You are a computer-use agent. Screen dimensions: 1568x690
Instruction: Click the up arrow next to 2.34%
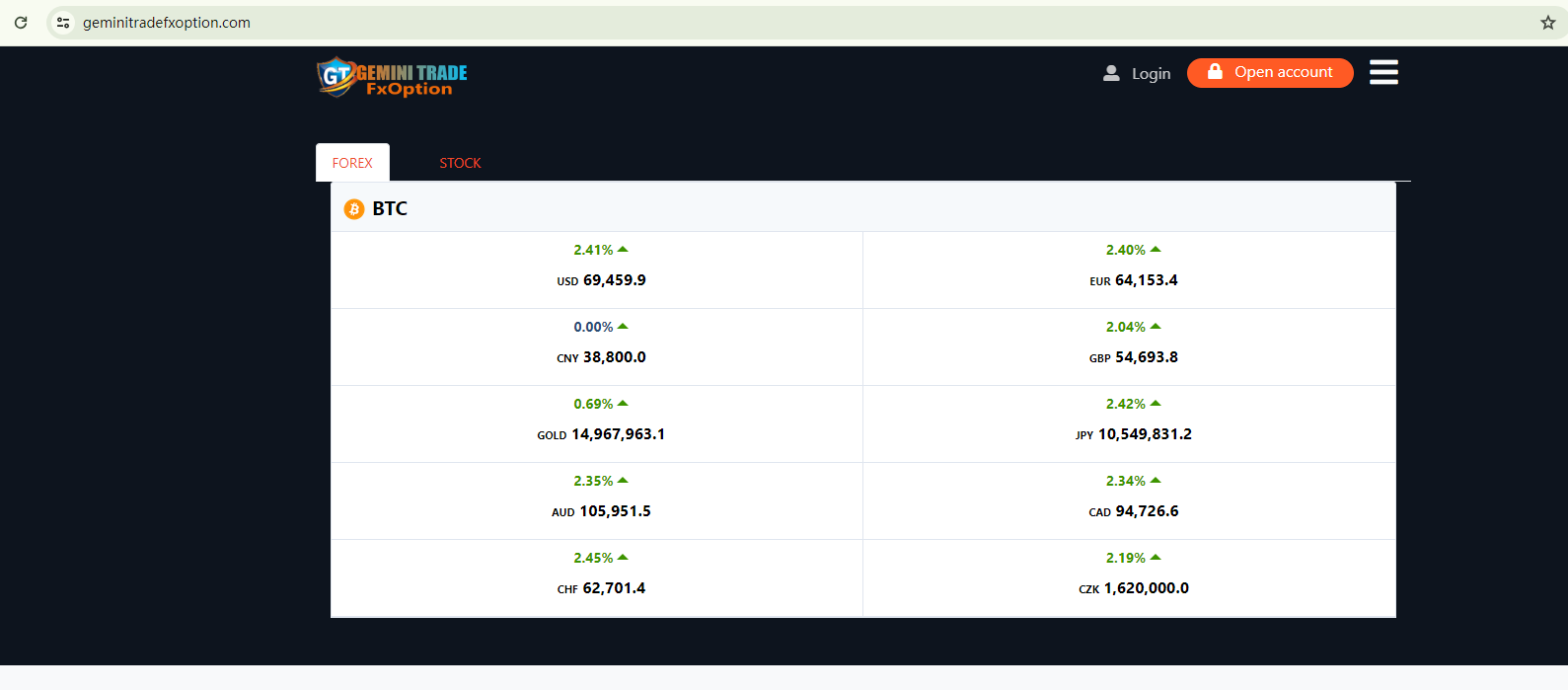[1156, 481]
